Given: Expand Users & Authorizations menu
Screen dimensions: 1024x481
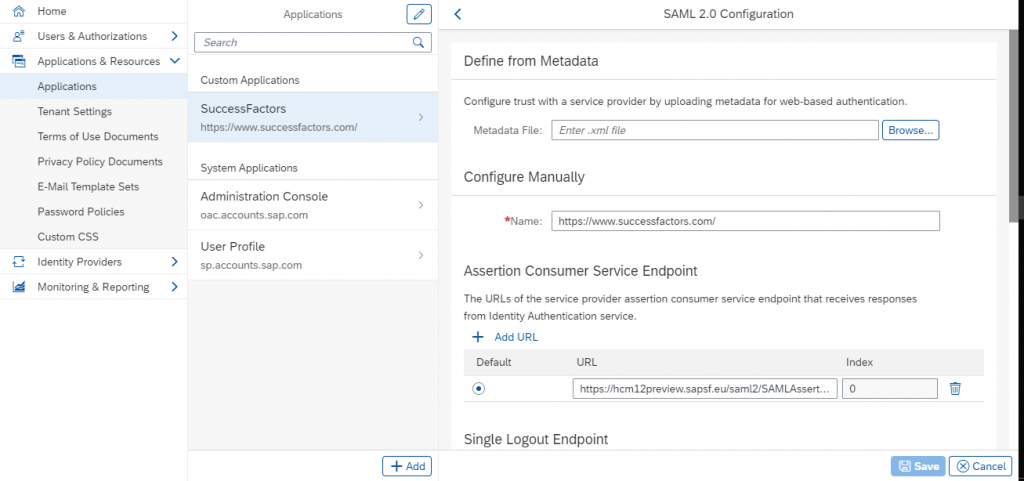Looking at the screenshot, I should pyautogui.click(x=174, y=37).
